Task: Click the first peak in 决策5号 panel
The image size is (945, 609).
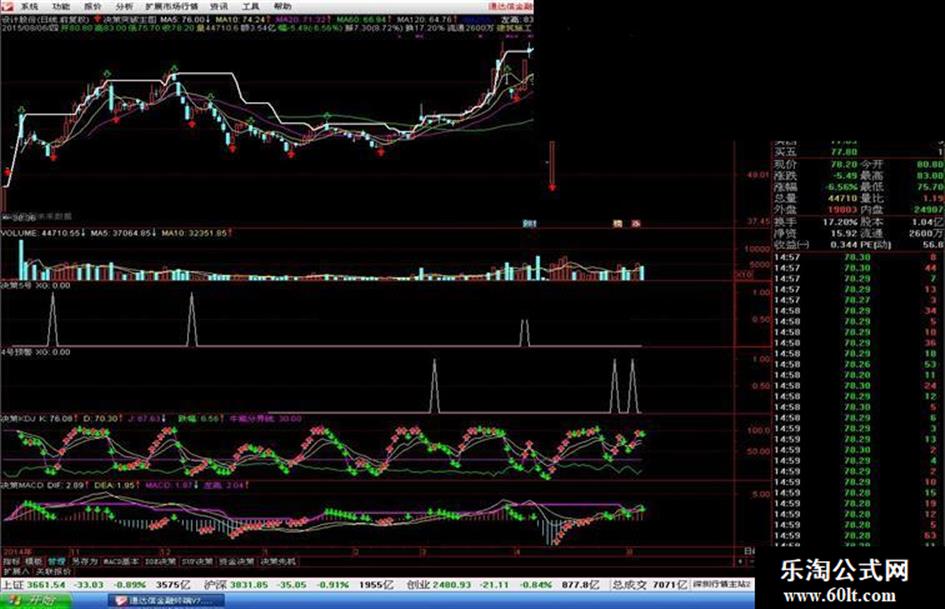Action: [x=52, y=320]
